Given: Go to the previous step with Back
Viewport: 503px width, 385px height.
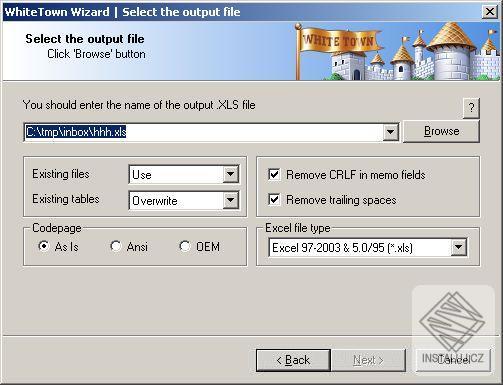Looking at the screenshot, I should (293, 360).
